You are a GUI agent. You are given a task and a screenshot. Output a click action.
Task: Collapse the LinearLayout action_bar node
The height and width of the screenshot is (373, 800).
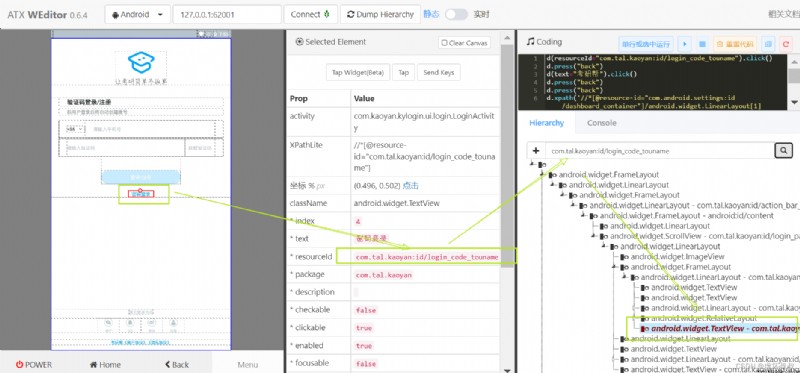(573, 206)
